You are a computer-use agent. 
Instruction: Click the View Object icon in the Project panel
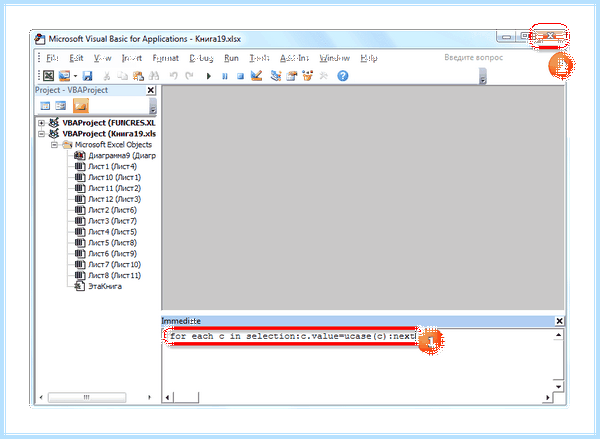(61, 106)
